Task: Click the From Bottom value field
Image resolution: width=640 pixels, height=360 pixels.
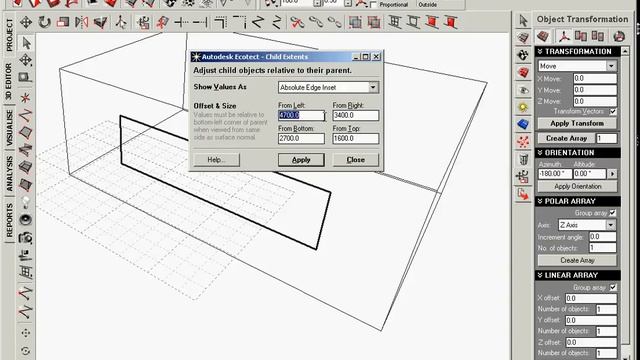Action: pyautogui.click(x=301, y=139)
